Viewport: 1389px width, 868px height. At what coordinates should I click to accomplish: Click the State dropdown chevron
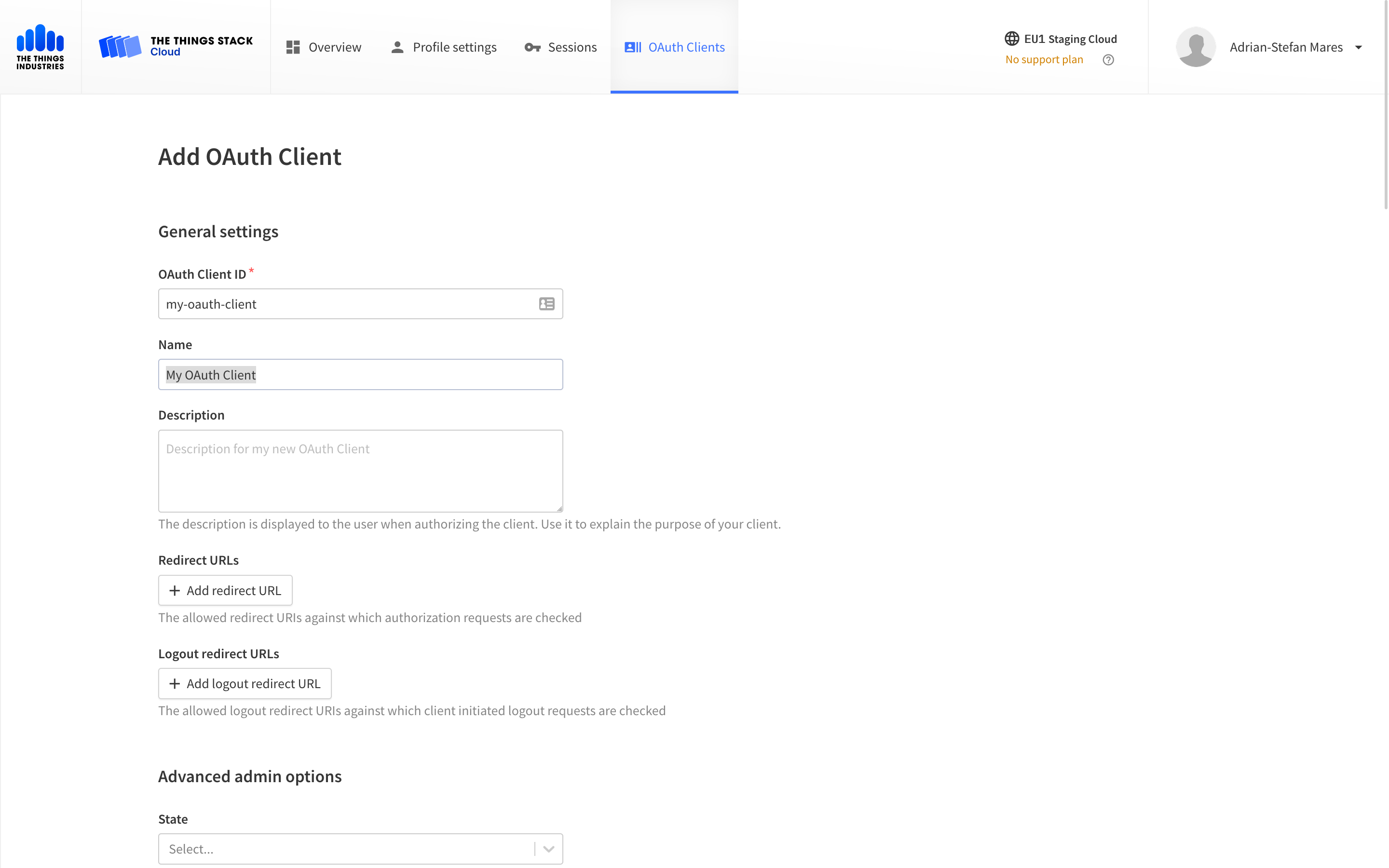(x=548, y=849)
